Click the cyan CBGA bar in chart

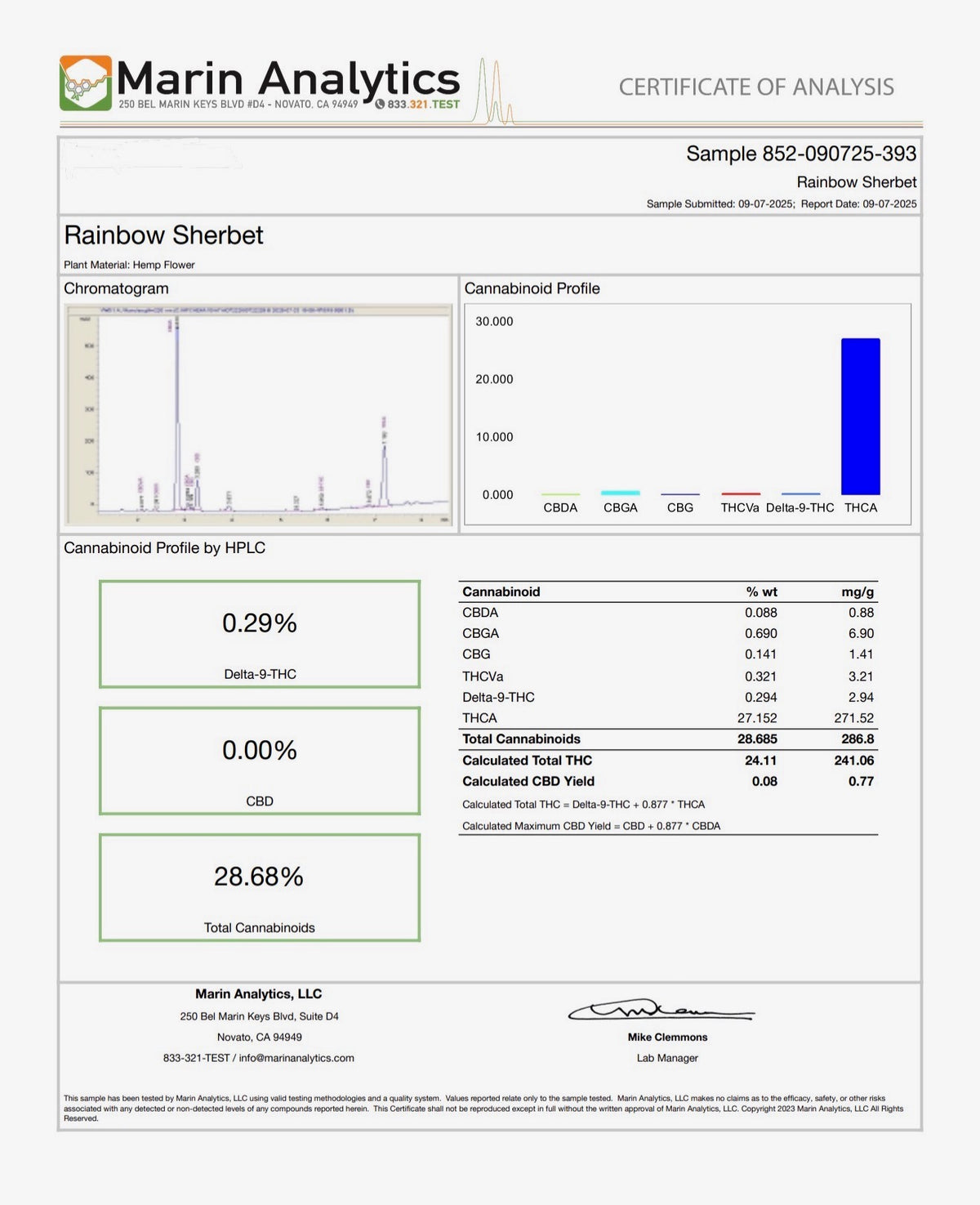pyautogui.click(x=621, y=493)
